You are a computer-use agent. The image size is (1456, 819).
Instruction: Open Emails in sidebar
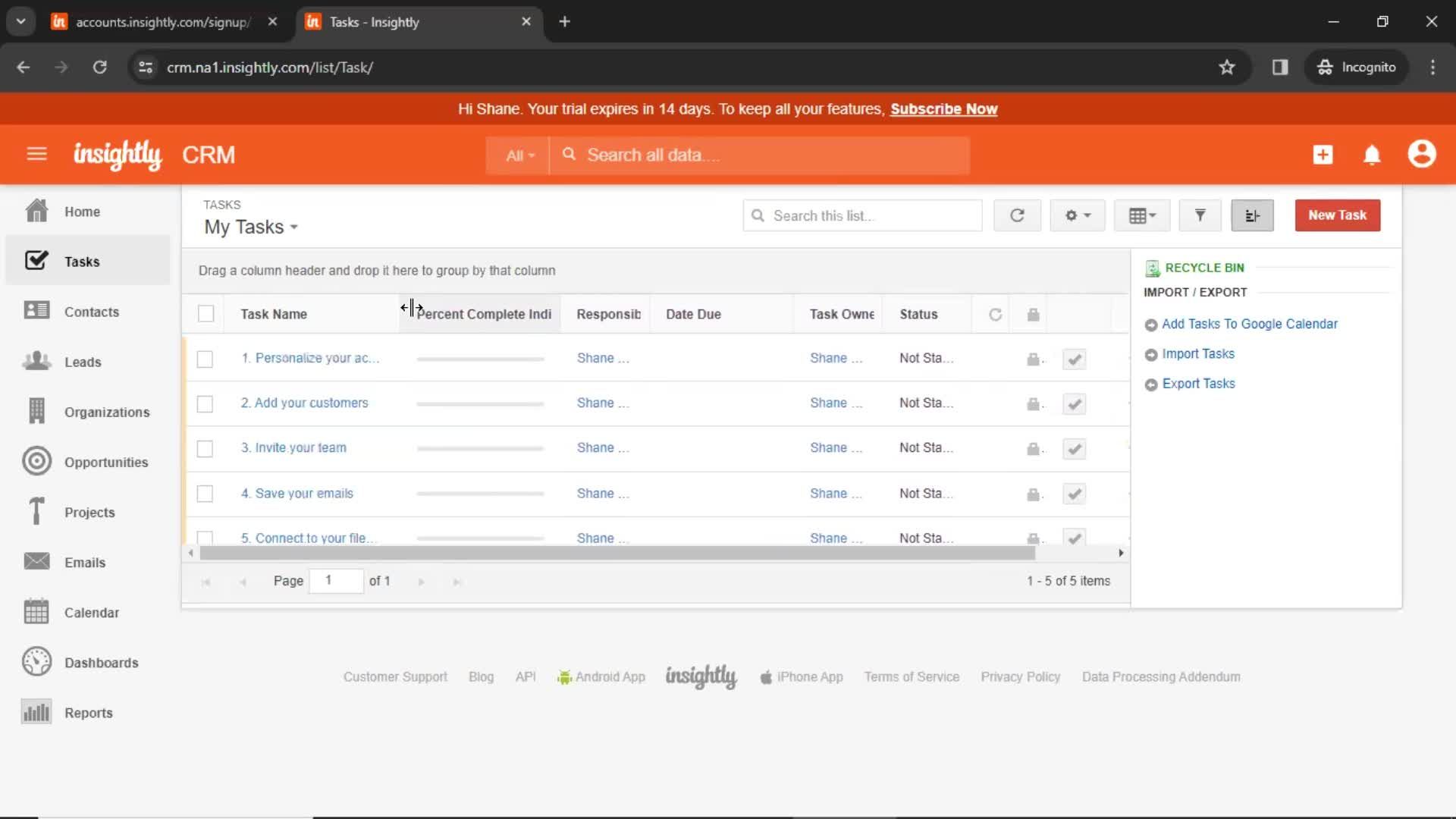tap(88, 562)
